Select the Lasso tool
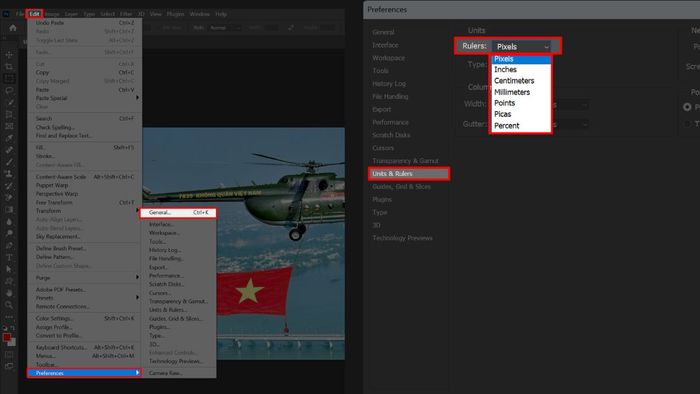The height and width of the screenshot is (394, 700). (x=9, y=91)
